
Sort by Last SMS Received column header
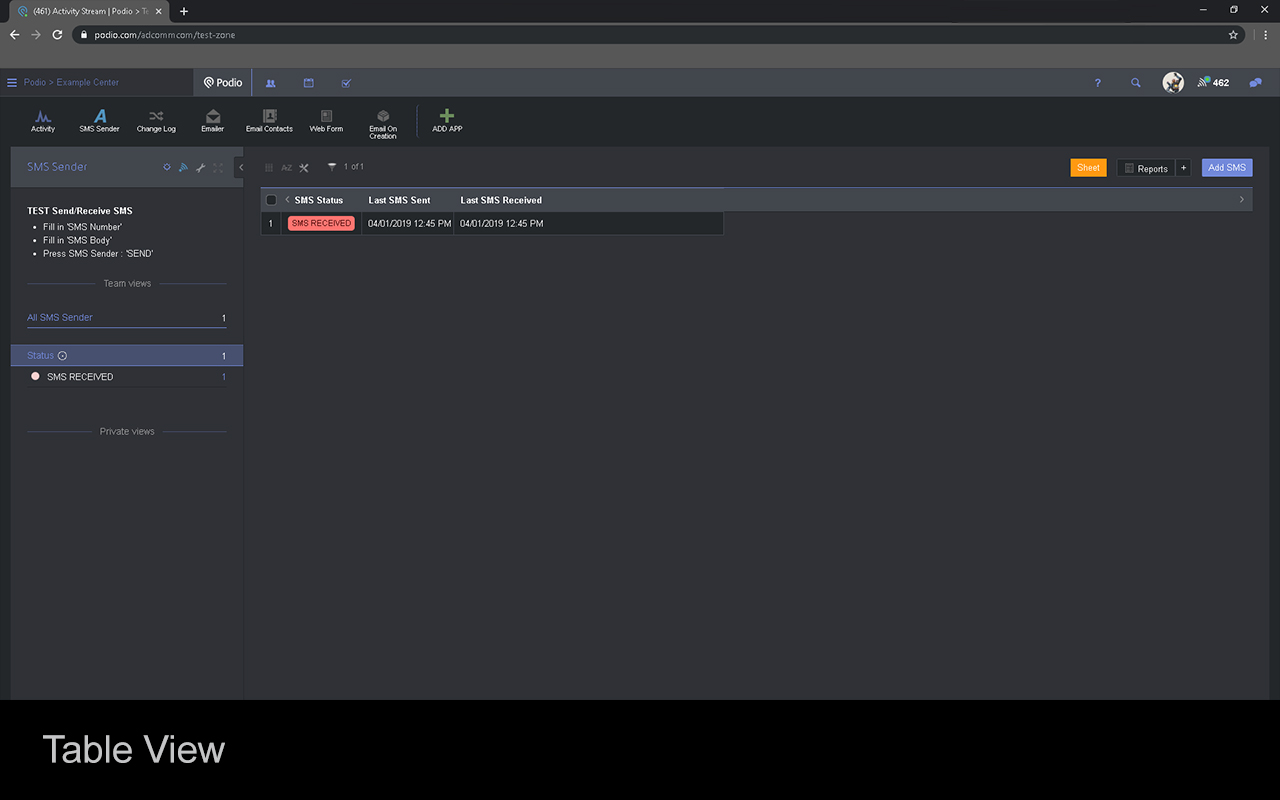(501, 200)
